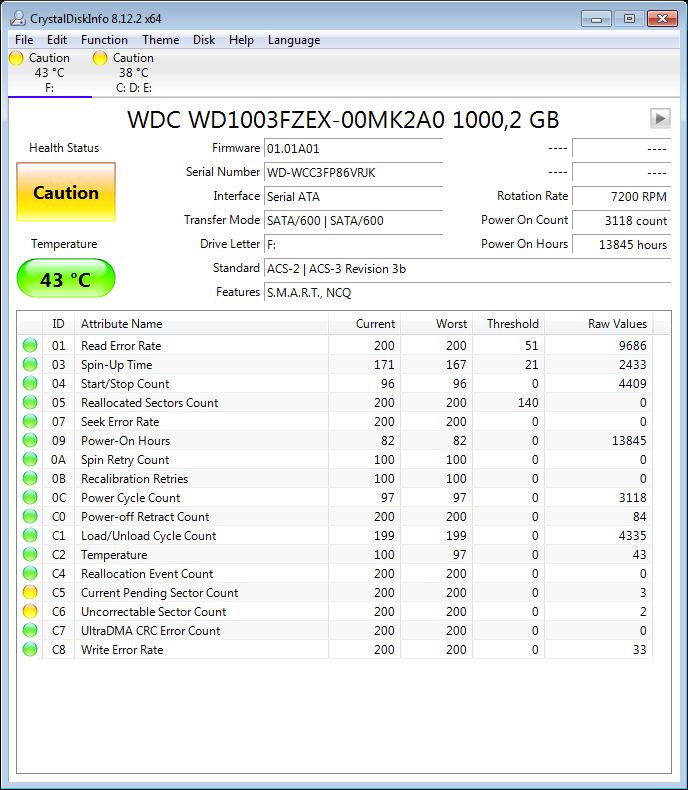Screen dimensions: 688x790
Task: Click the Serial Number field
Action: tap(353, 172)
